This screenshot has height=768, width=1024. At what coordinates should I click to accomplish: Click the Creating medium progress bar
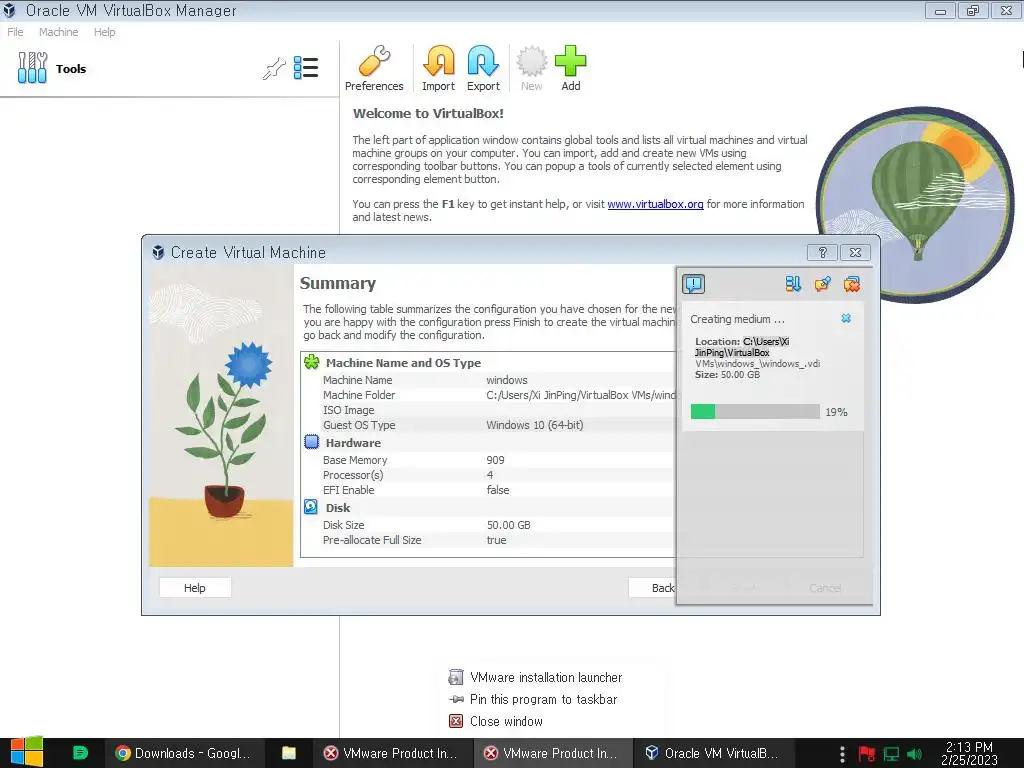(x=755, y=411)
